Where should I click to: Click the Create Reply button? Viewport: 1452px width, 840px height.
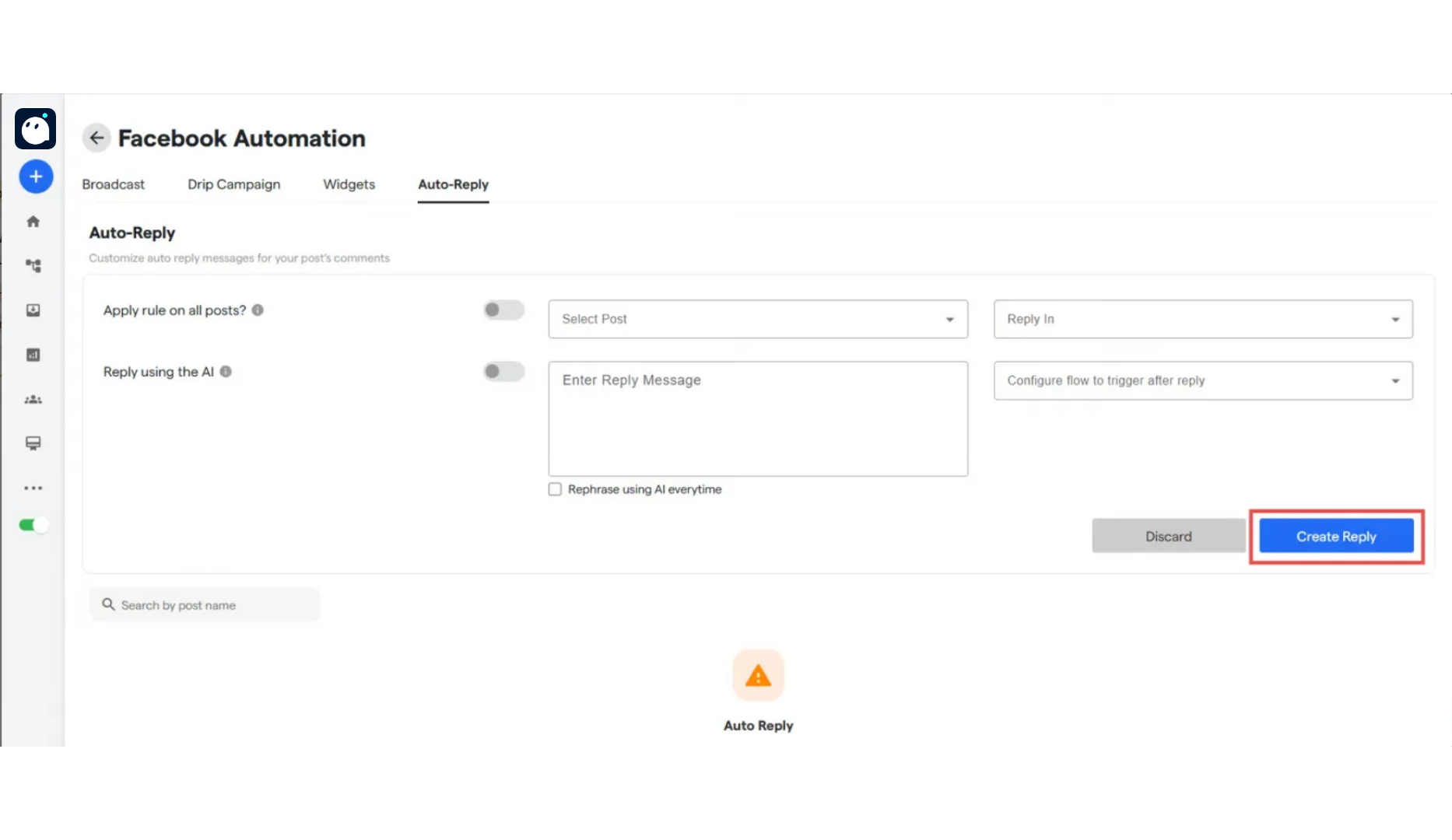(x=1335, y=536)
